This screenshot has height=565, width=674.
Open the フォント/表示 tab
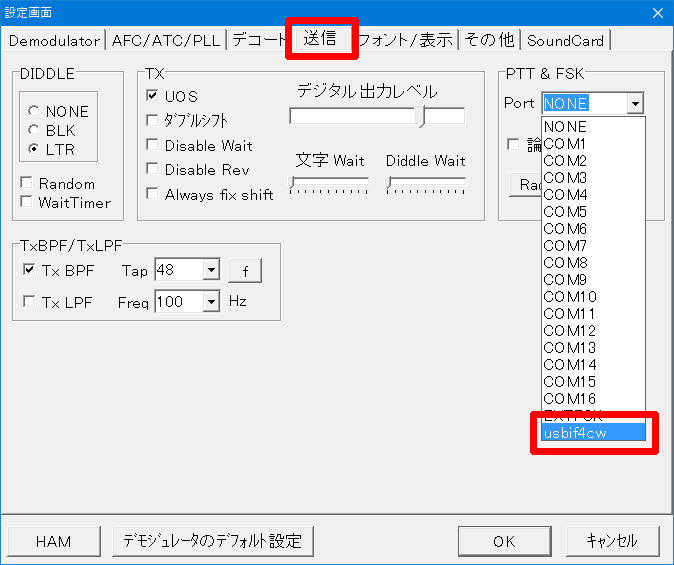pyautogui.click(x=406, y=40)
